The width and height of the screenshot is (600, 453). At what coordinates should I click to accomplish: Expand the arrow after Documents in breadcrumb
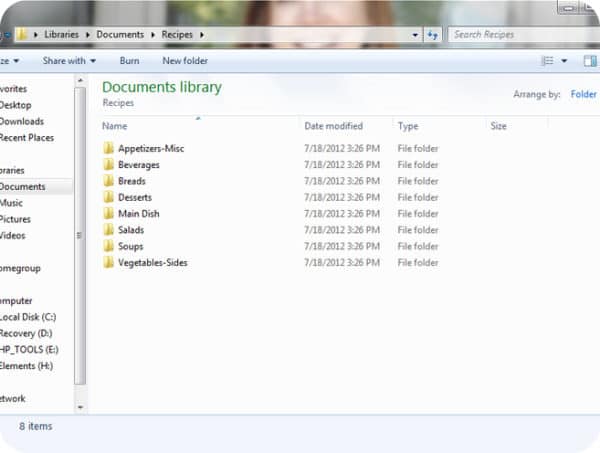coord(153,35)
